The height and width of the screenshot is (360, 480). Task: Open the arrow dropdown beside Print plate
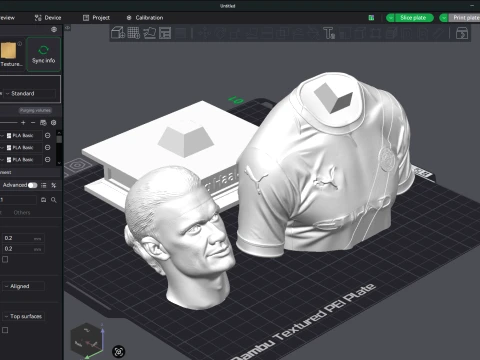click(x=444, y=18)
